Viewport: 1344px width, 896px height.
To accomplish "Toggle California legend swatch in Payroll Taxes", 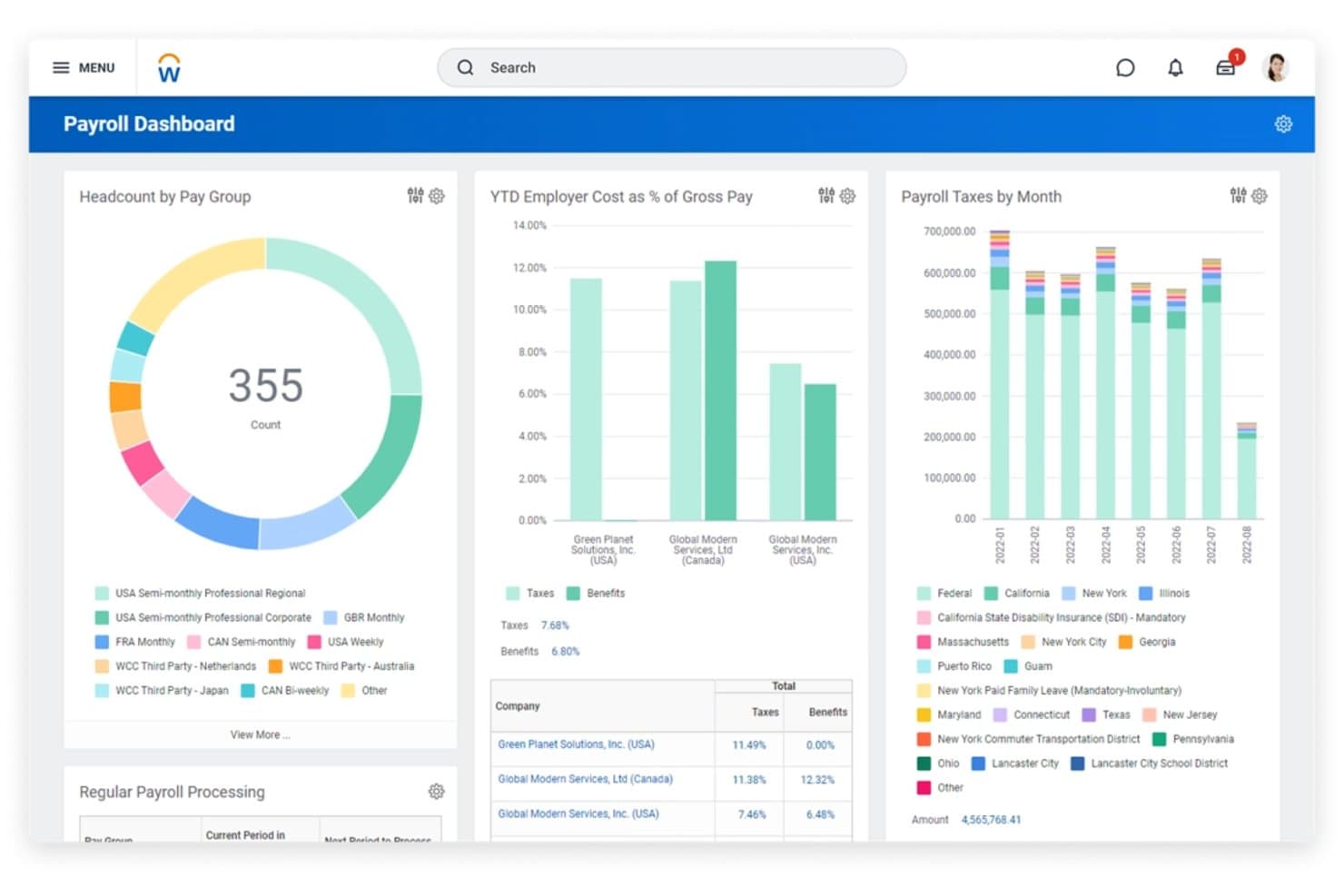I will 992,594.
